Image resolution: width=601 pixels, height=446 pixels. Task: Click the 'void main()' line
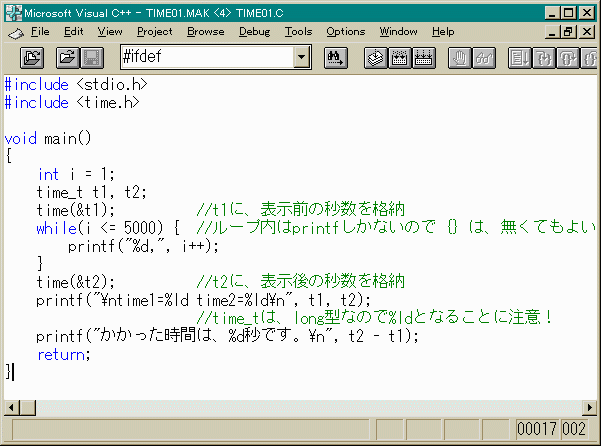click(x=48, y=138)
